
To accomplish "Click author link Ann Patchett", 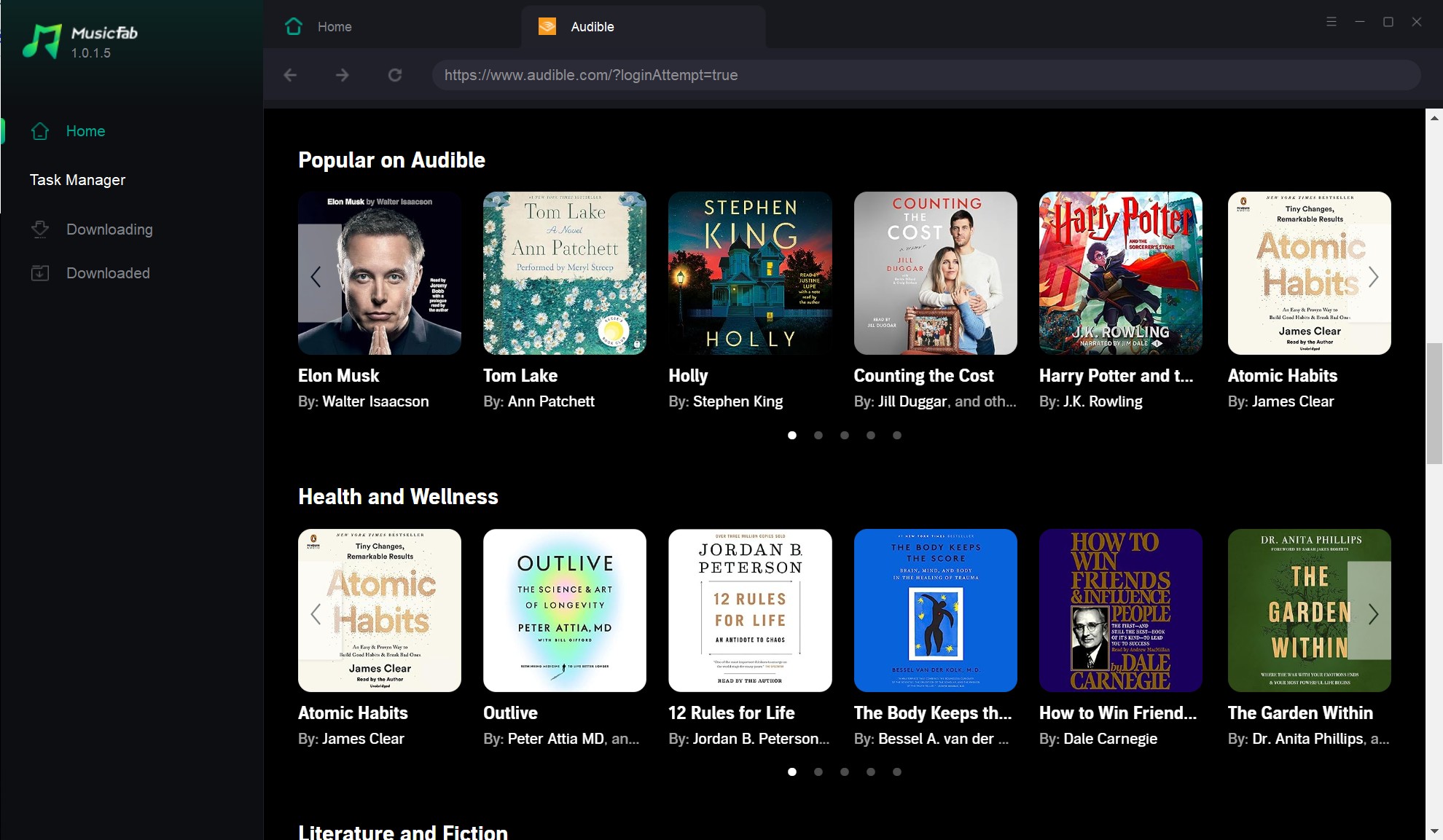I will (551, 401).
